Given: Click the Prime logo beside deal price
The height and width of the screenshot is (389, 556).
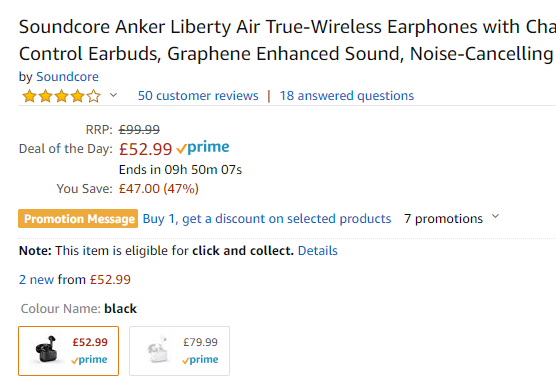Looking at the screenshot, I should coord(203,148).
